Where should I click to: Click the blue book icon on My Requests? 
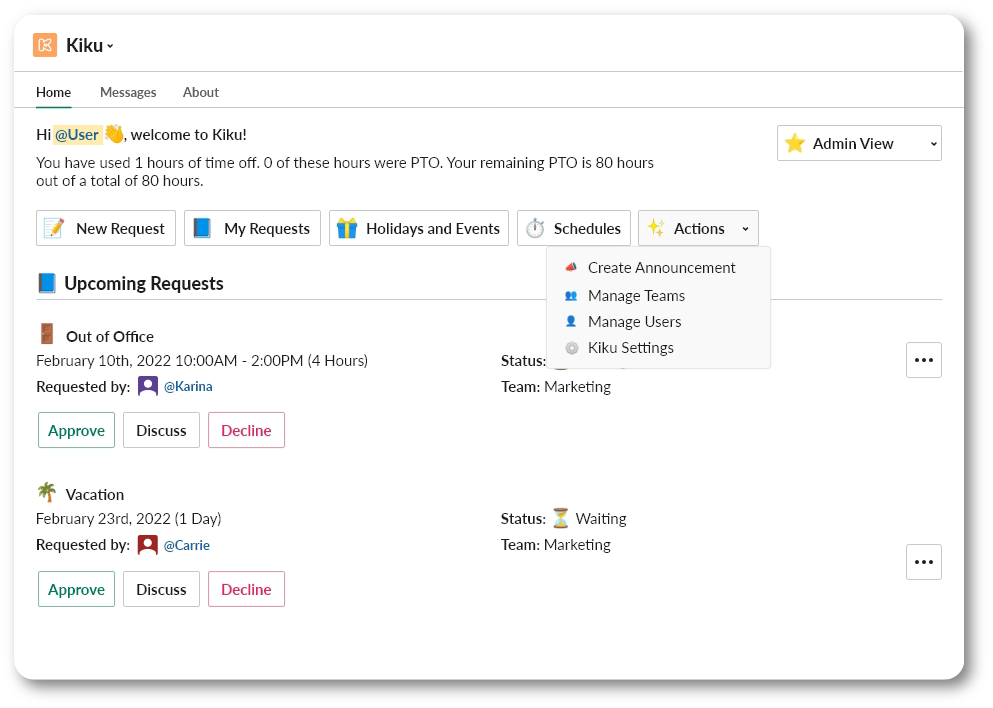coord(202,228)
